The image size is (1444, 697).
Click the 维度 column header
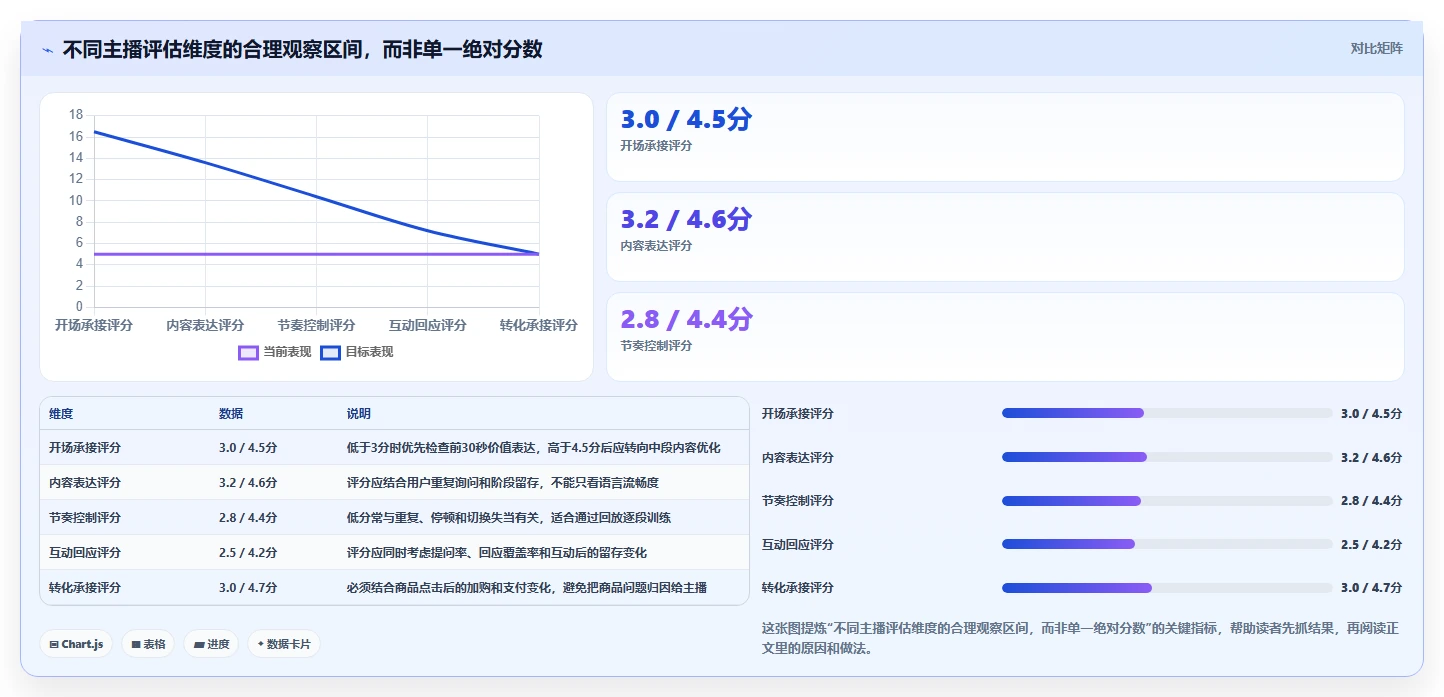tap(61, 414)
